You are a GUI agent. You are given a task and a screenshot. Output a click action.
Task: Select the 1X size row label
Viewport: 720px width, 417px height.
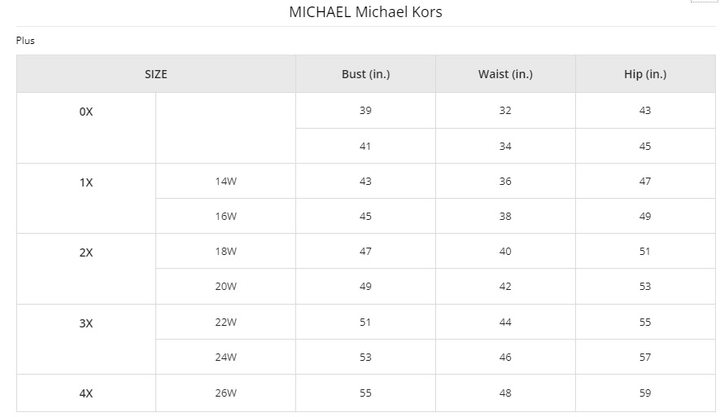point(86,182)
